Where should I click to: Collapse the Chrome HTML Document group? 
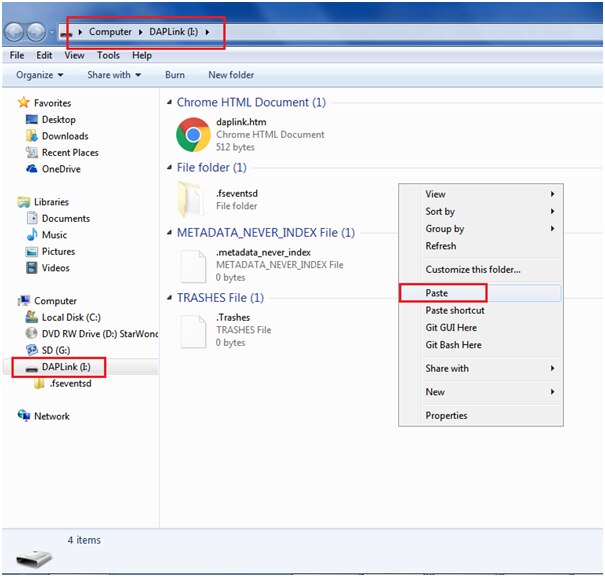[169, 102]
